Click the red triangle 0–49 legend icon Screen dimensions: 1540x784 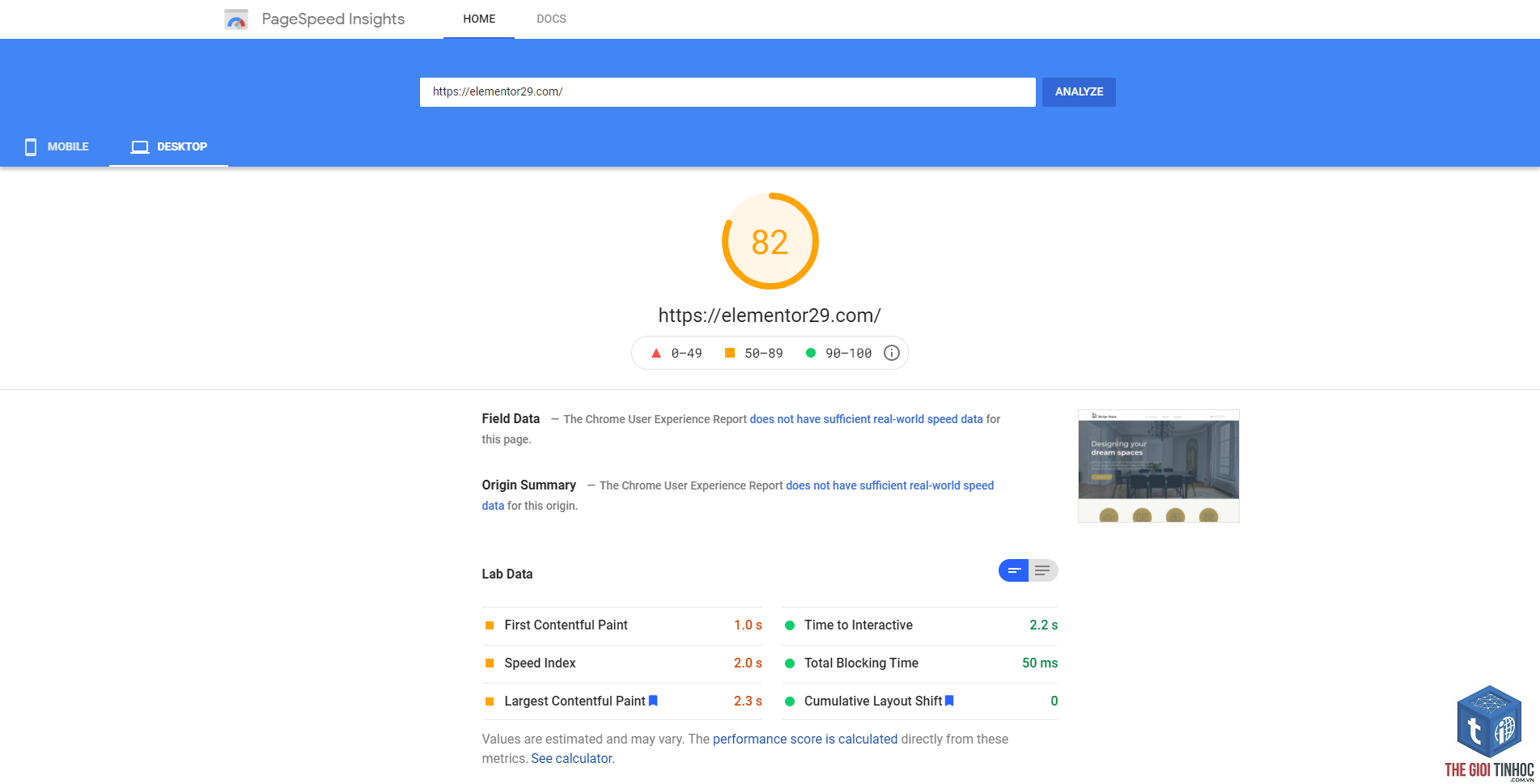tap(656, 353)
